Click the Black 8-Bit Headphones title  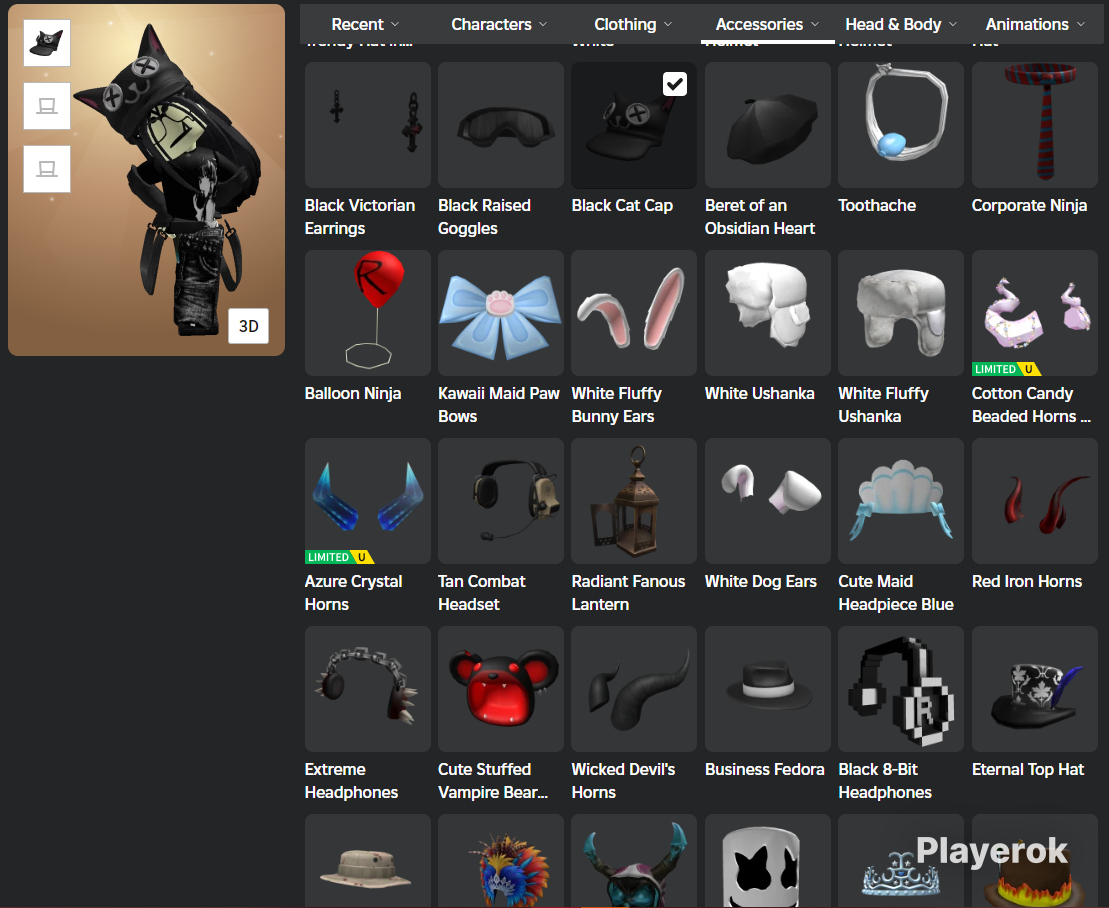click(x=885, y=781)
